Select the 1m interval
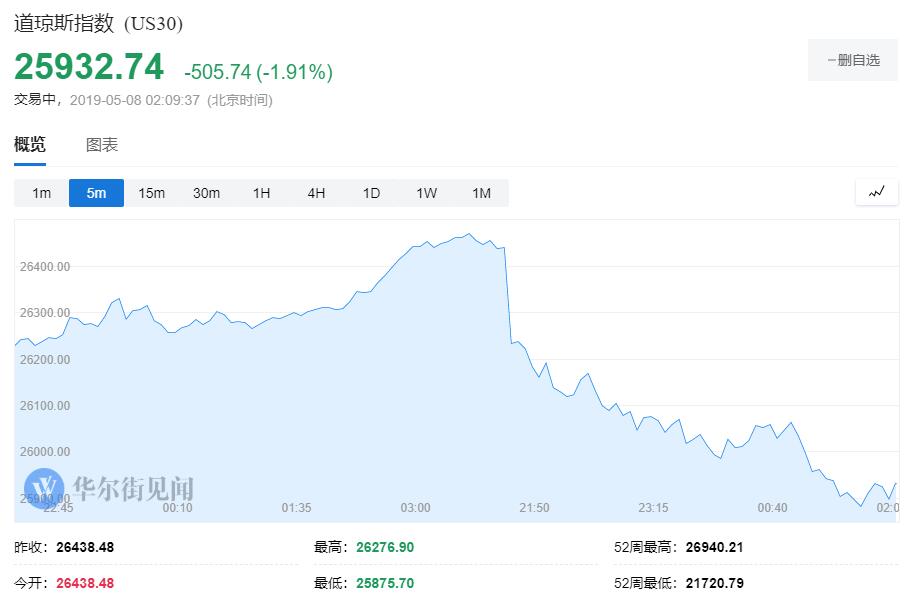This screenshot has height=598, width=906. pos(41,193)
